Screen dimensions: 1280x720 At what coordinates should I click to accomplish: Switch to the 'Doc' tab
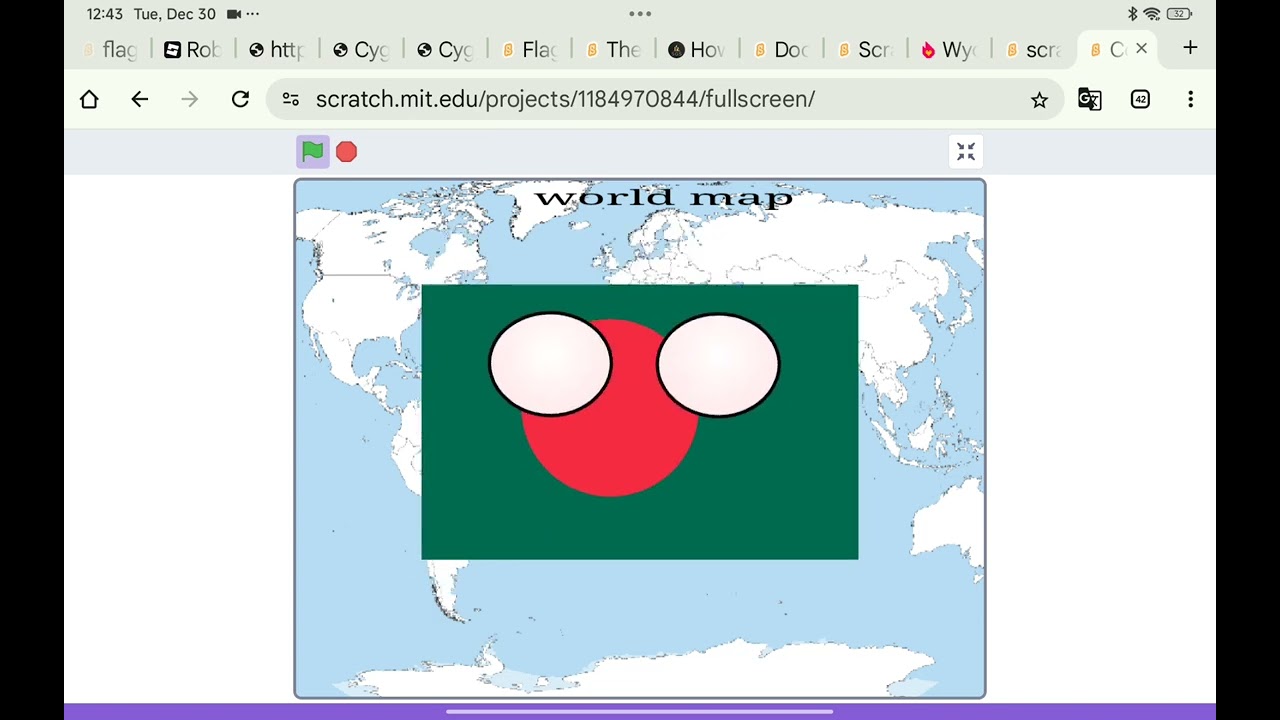click(x=781, y=49)
